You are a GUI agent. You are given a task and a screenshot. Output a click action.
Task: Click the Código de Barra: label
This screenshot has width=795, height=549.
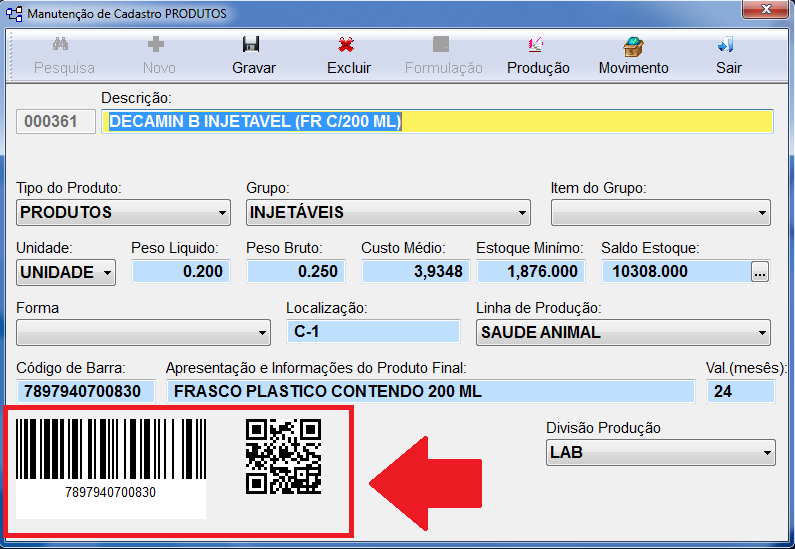point(71,368)
